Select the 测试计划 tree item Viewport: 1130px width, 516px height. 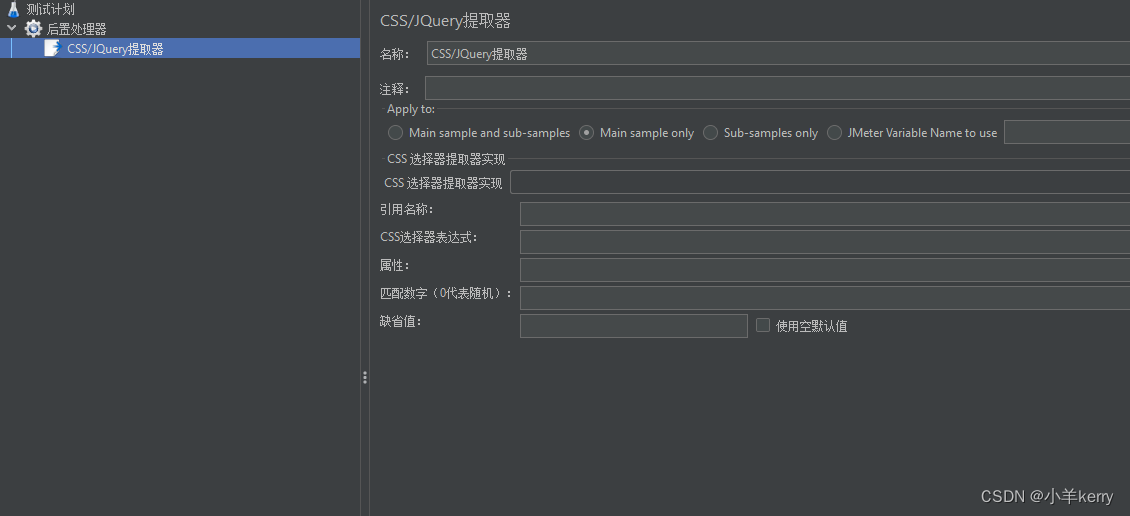[x=50, y=9]
